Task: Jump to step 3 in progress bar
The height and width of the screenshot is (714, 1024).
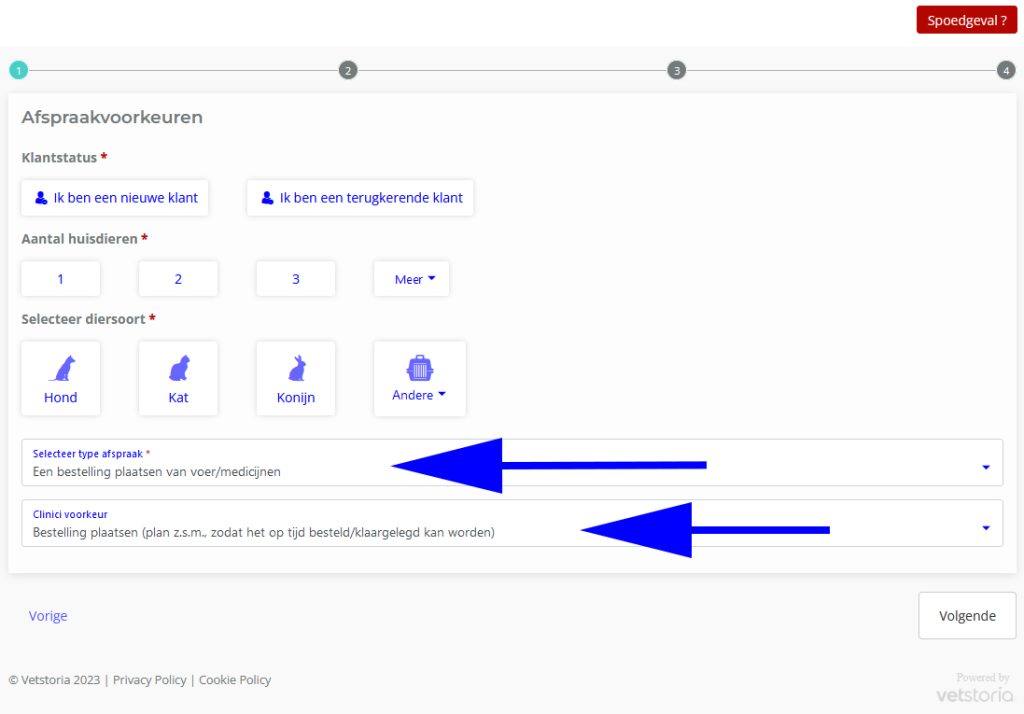Action: 677,70
